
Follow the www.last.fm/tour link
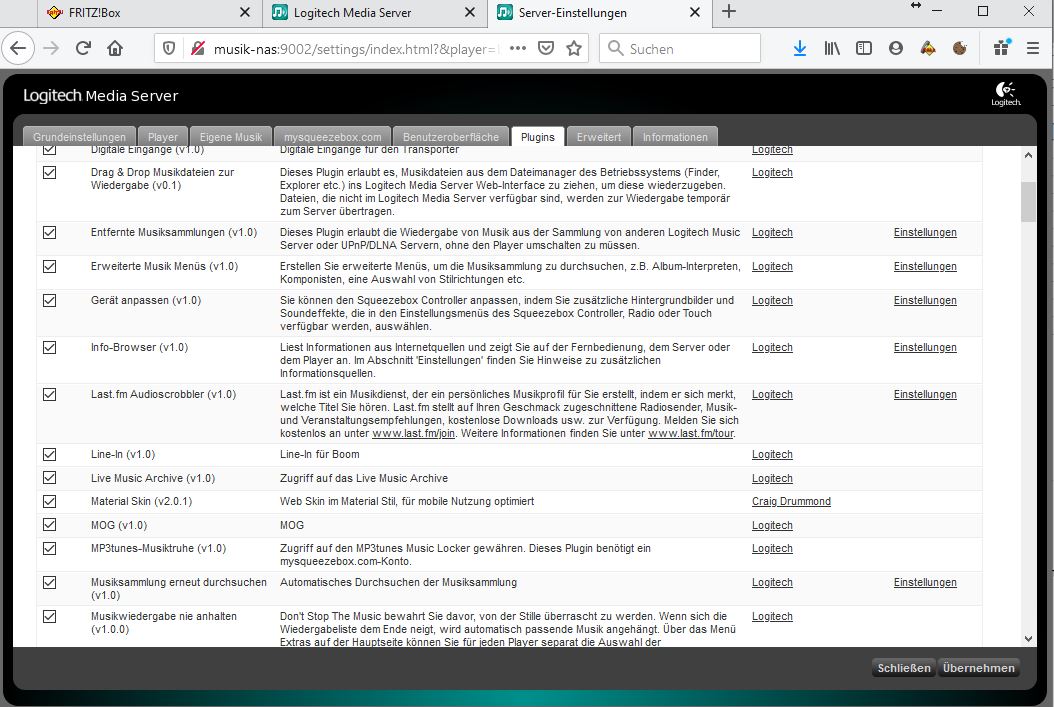[690, 433]
